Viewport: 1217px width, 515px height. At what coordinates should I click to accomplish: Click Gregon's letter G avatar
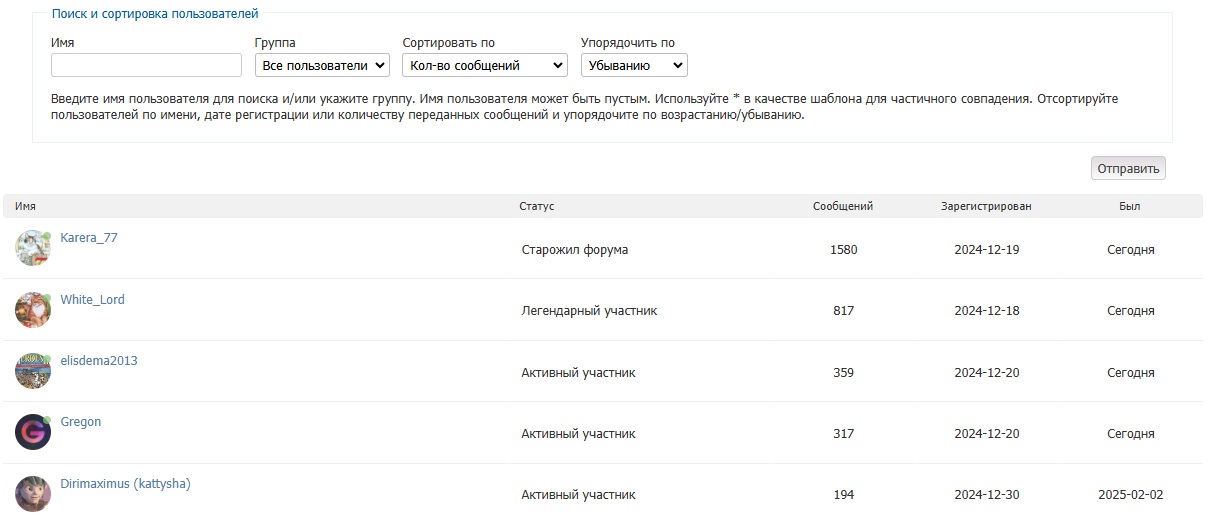click(x=32, y=432)
